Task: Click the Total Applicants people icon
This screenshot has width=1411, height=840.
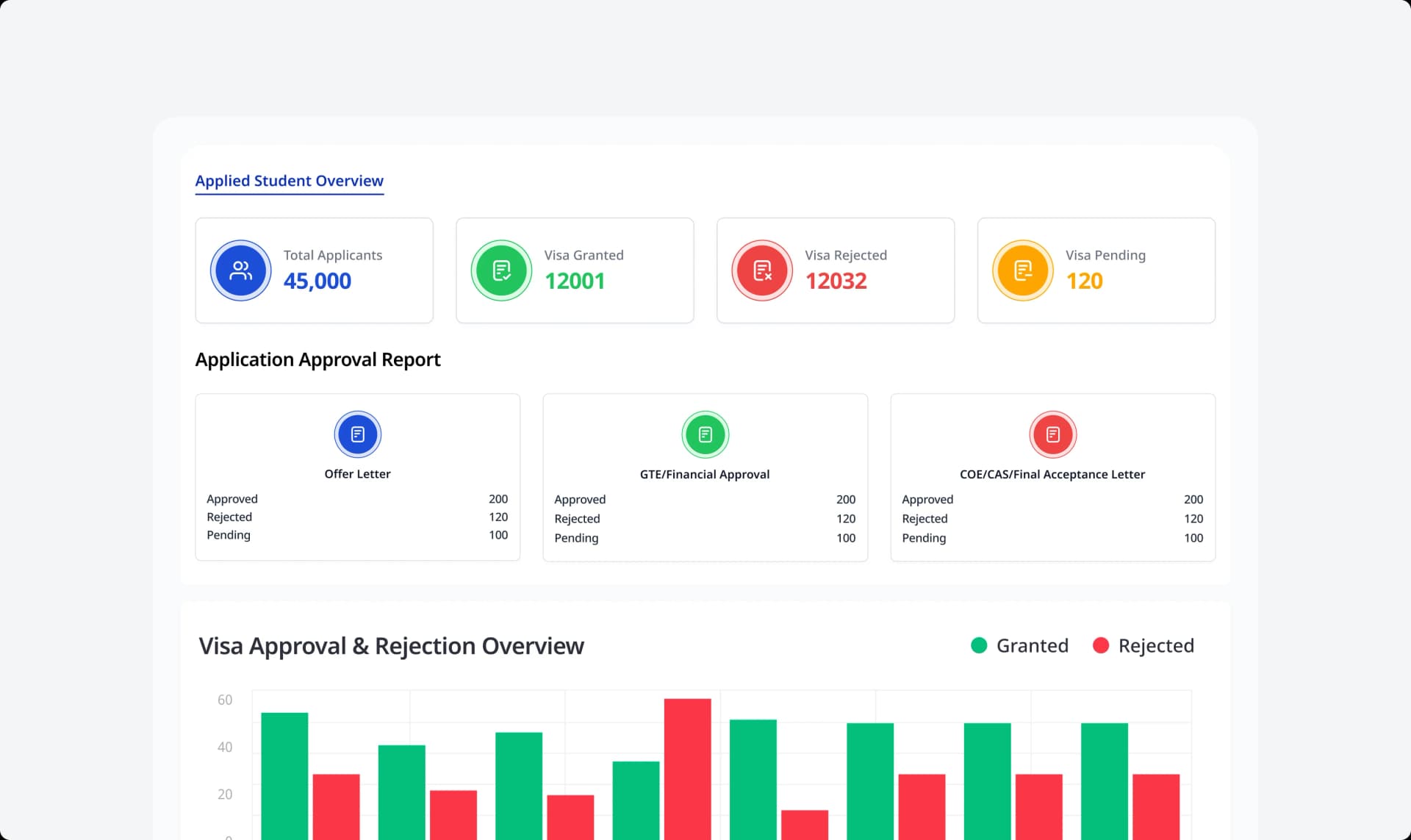Action: pos(240,270)
